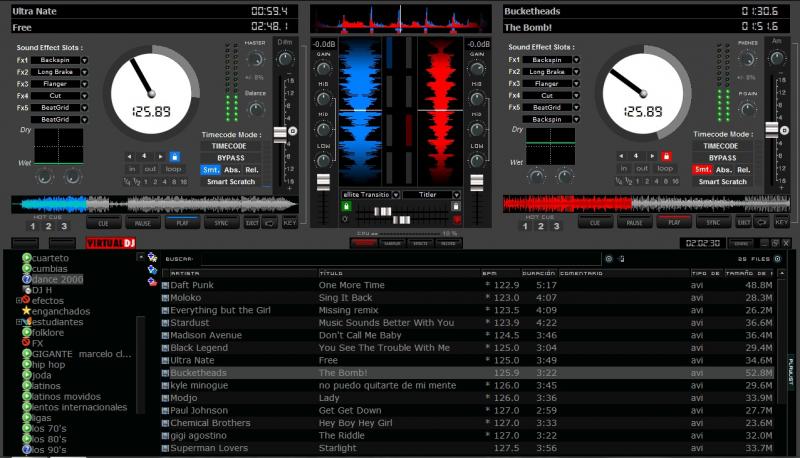Viewport: 800px width, 458px height.
Task: Open the vertical PLAYLIST side tab
Action: click(x=791, y=371)
